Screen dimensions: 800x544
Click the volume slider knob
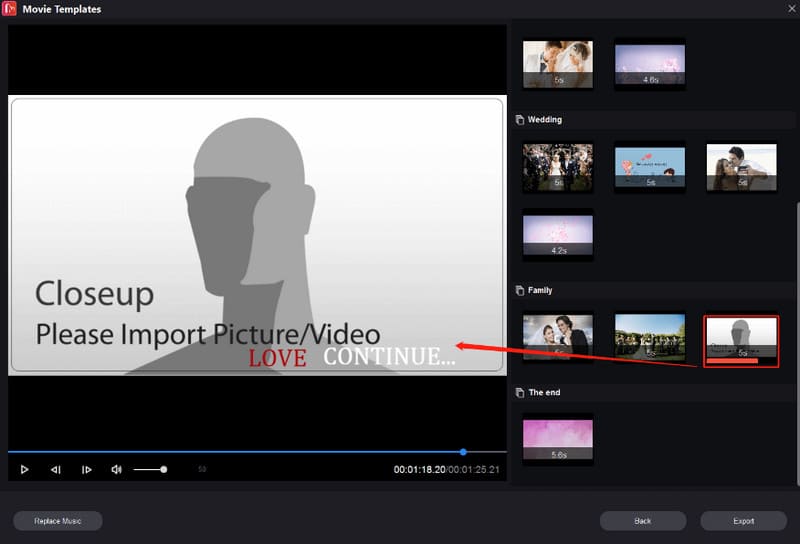[x=164, y=469]
